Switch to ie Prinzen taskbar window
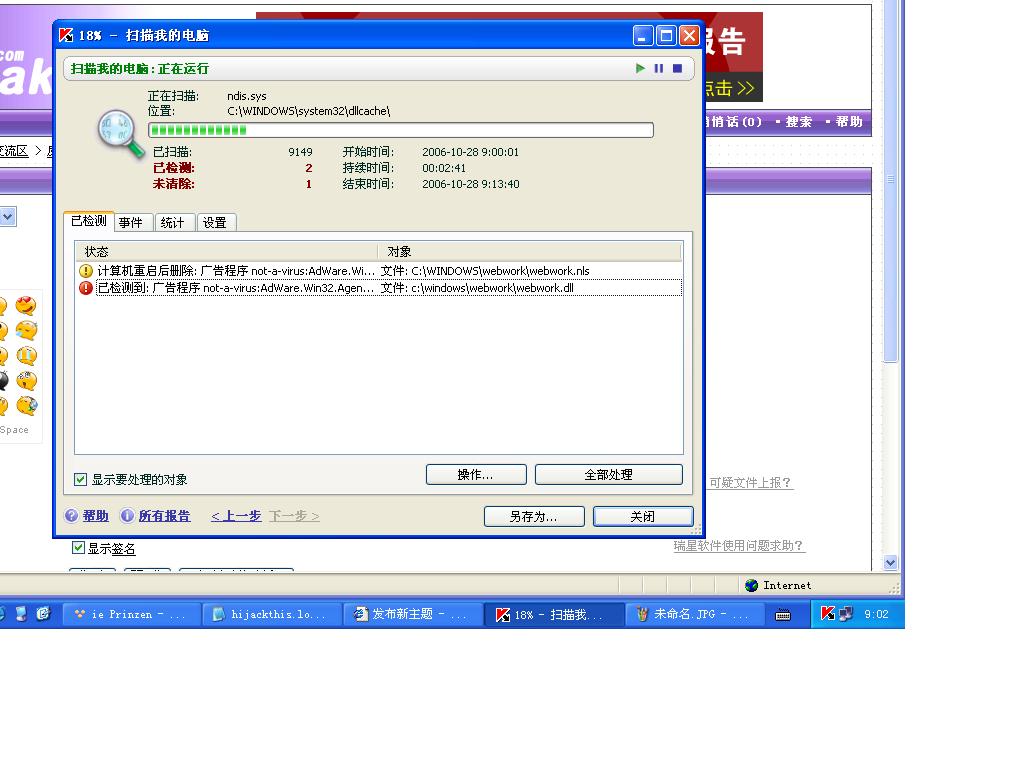 (131, 615)
